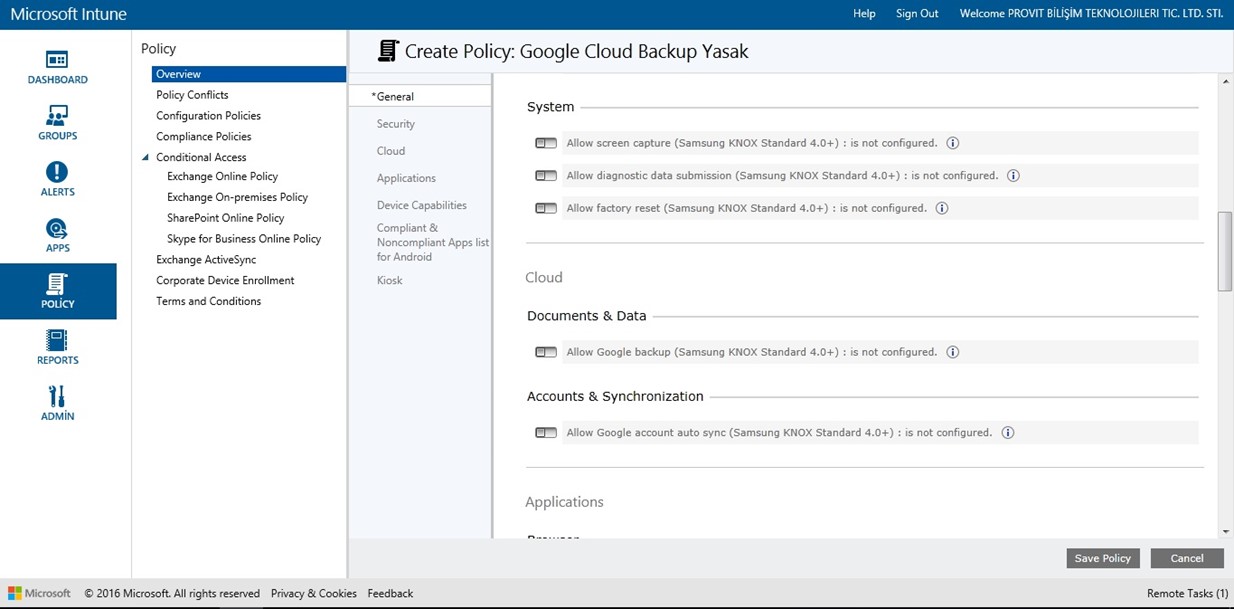The width and height of the screenshot is (1234, 609).
Task: Jump to the Applications section
Action: pos(406,178)
